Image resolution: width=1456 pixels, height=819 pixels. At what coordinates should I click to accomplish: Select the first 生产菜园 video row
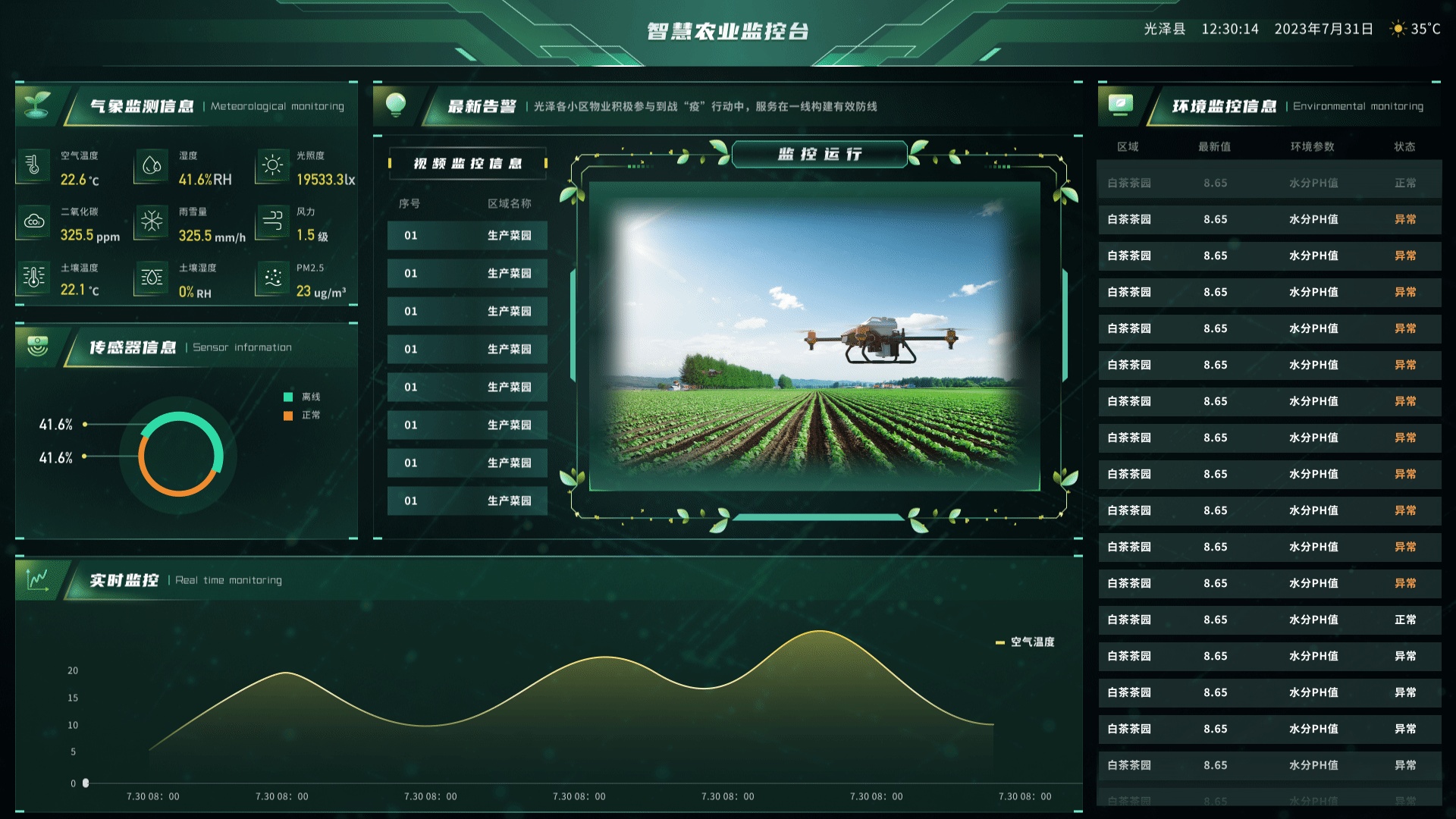point(467,236)
